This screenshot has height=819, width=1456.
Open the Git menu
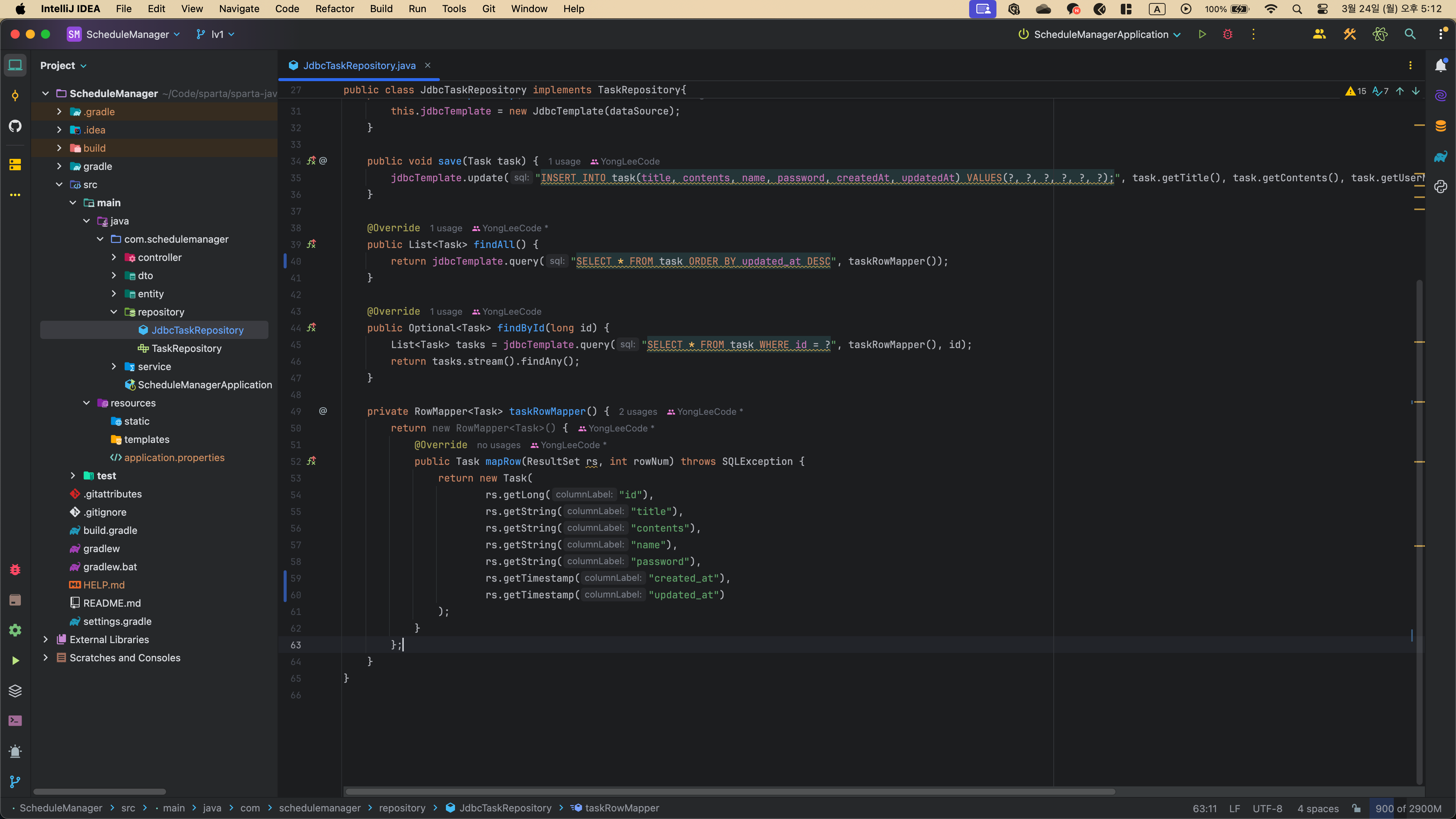point(488,9)
